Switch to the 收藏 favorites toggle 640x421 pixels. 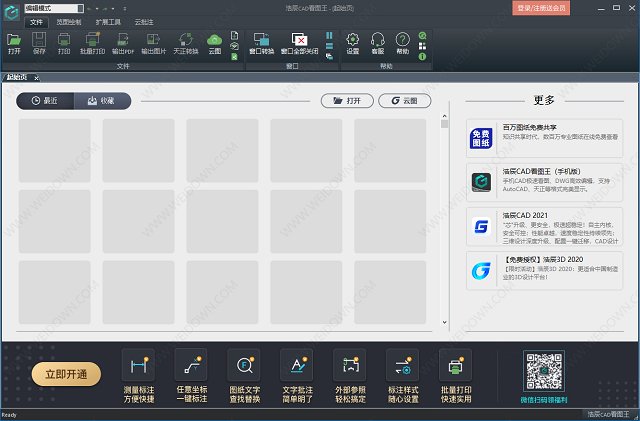101,100
